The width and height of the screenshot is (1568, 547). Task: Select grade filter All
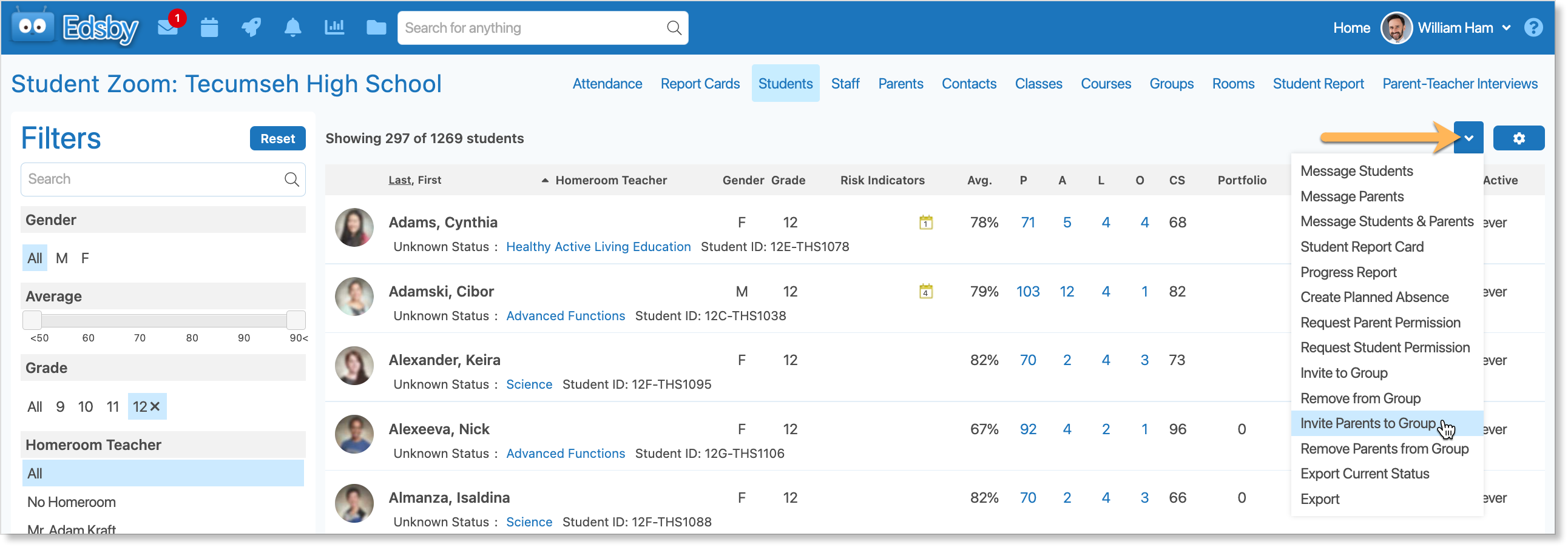(35, 406)
